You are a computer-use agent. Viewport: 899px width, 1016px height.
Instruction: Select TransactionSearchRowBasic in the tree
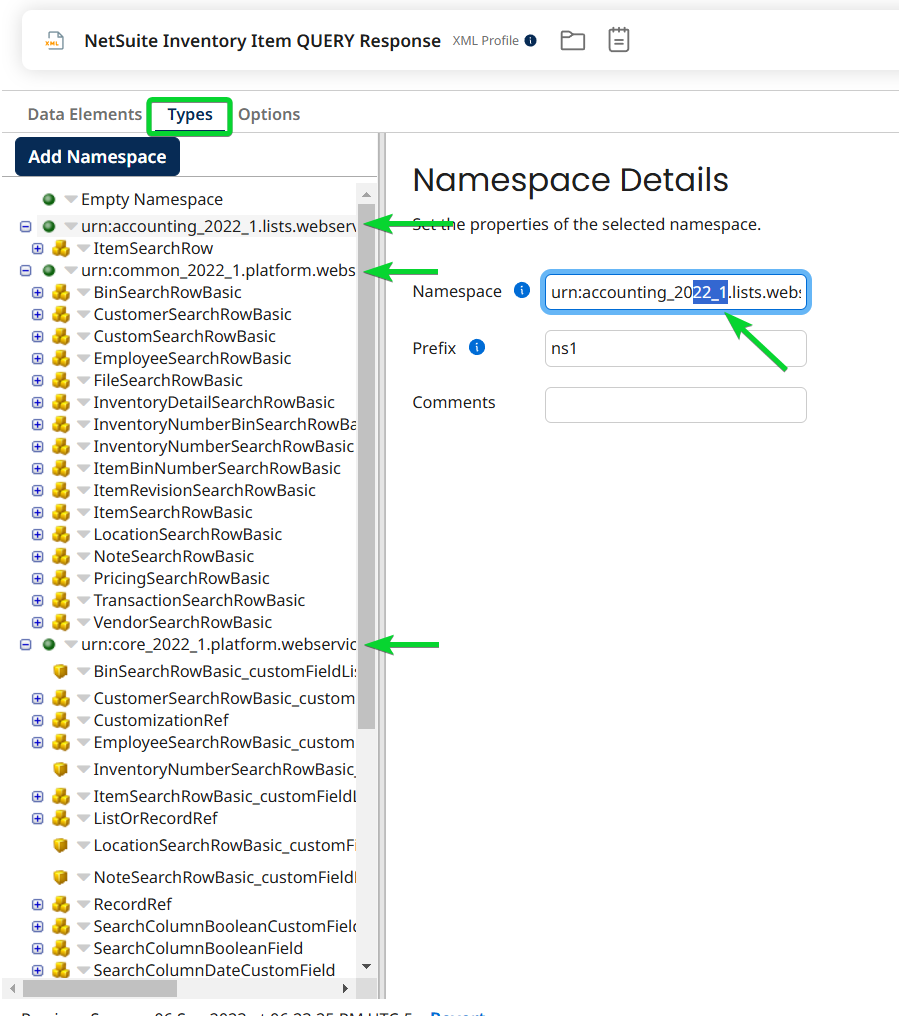[199, 601]
